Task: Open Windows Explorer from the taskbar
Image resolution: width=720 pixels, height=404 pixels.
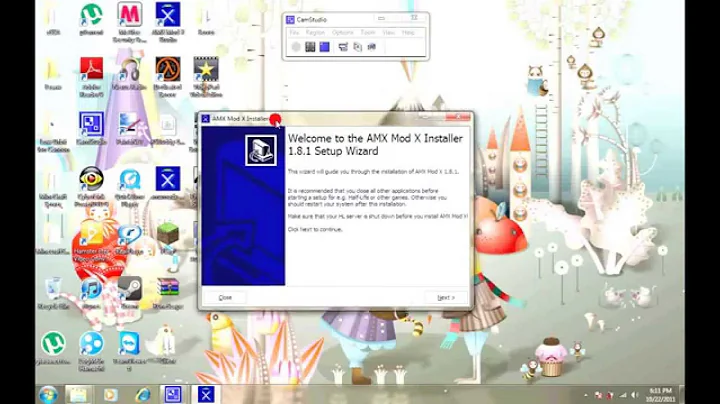Action: coord(79,394)
